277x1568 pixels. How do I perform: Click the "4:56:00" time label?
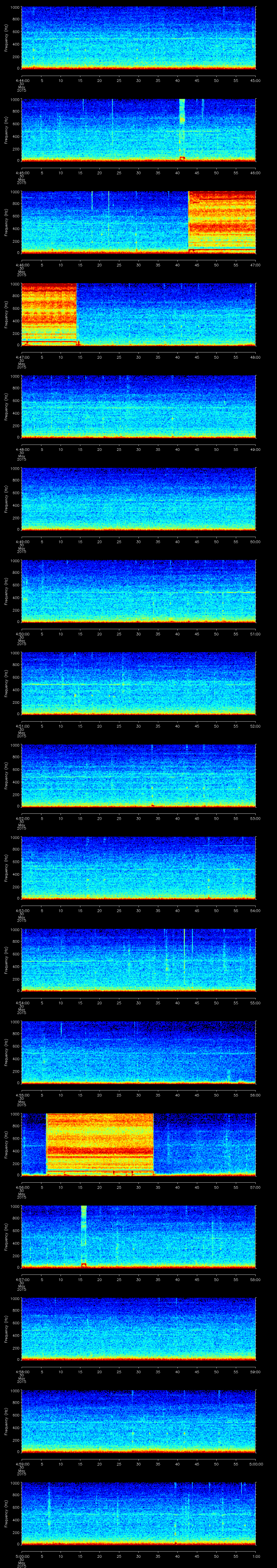(22, 1187)
